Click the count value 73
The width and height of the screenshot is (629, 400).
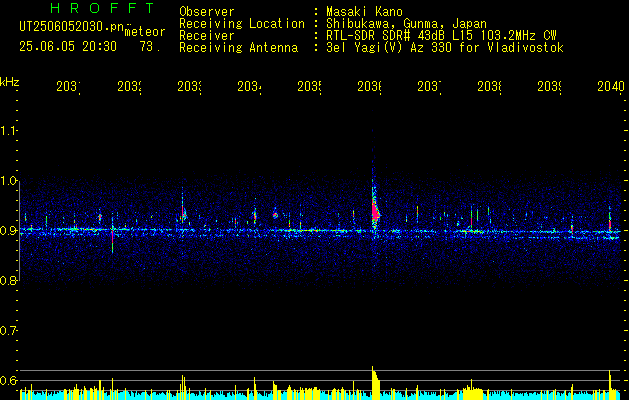[150, 47]
